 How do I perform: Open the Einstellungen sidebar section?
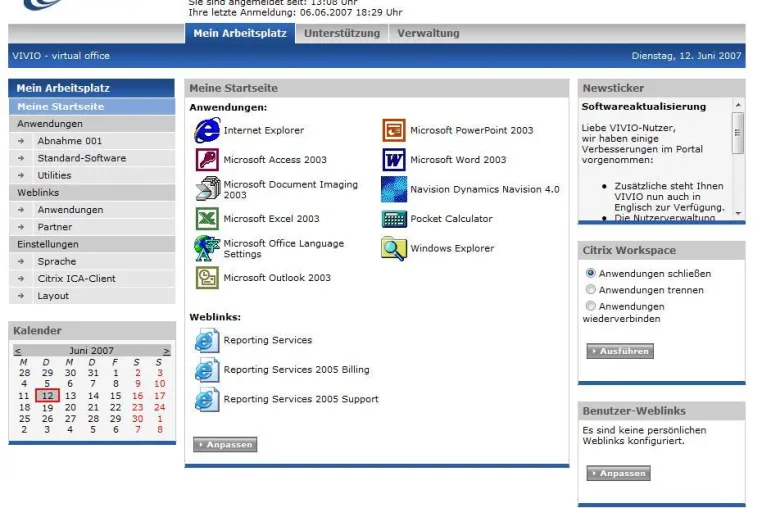(x=92, y=244)
